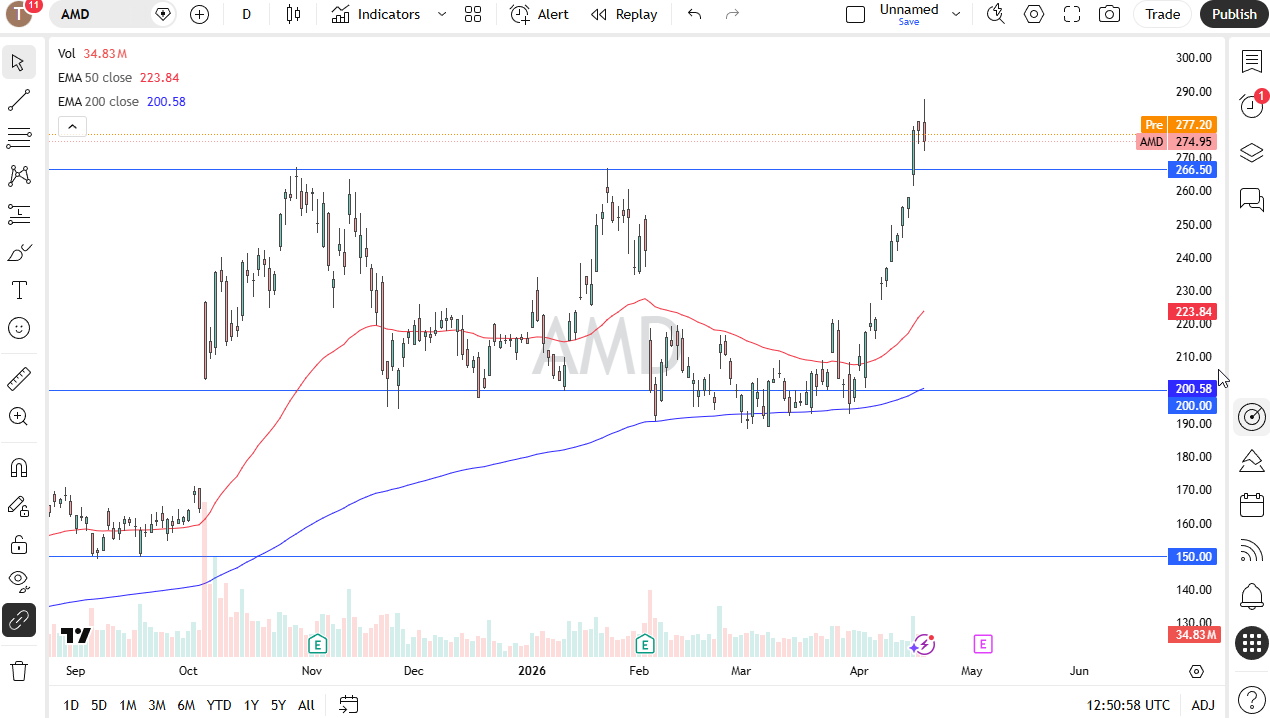Select the ruler measure tool
Viewport: 1270px width, 718px height.
click(18, 378)
